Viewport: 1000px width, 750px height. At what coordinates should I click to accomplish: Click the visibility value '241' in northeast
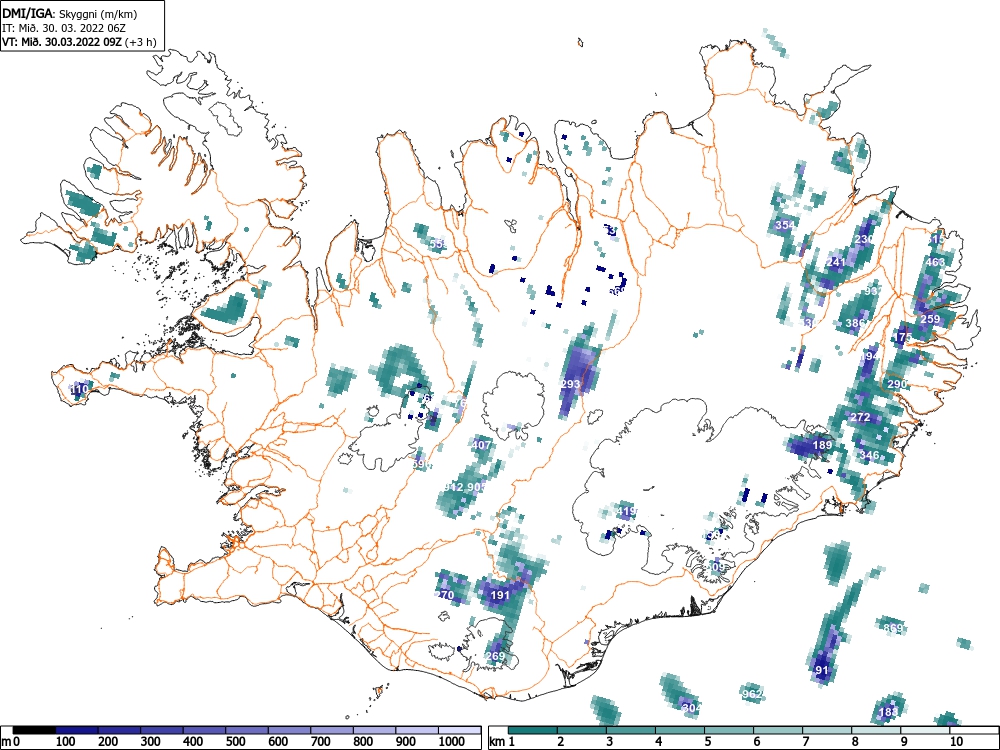835,262
